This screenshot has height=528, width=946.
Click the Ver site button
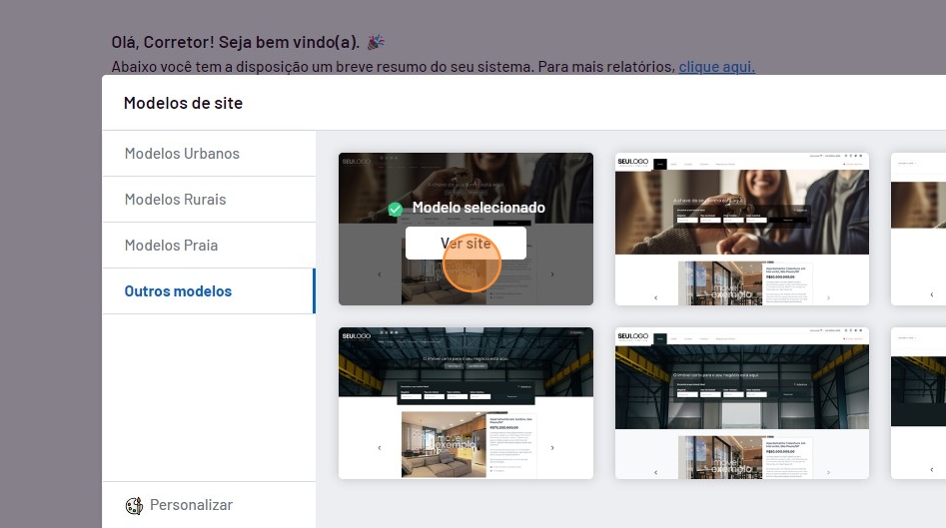(x=465, y=243)
